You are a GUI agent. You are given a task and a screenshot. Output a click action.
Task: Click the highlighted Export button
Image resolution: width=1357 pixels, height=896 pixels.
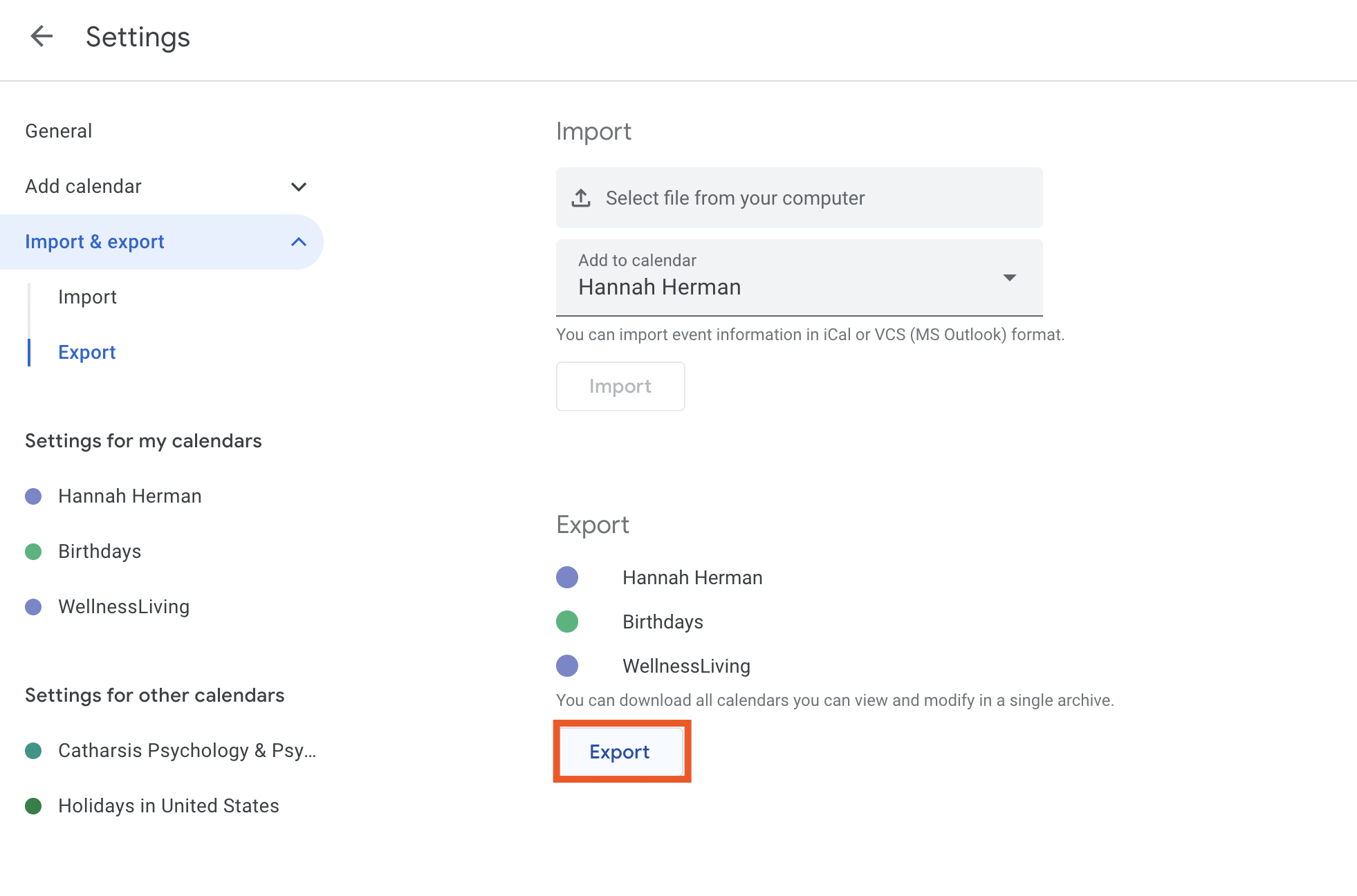point(620,752)
